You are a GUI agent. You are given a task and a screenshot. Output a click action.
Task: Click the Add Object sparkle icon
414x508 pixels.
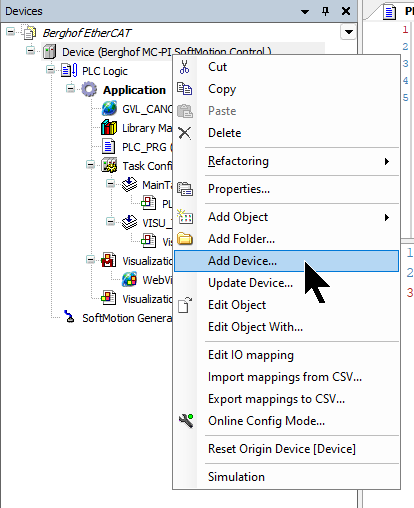[x=185, y=217]
